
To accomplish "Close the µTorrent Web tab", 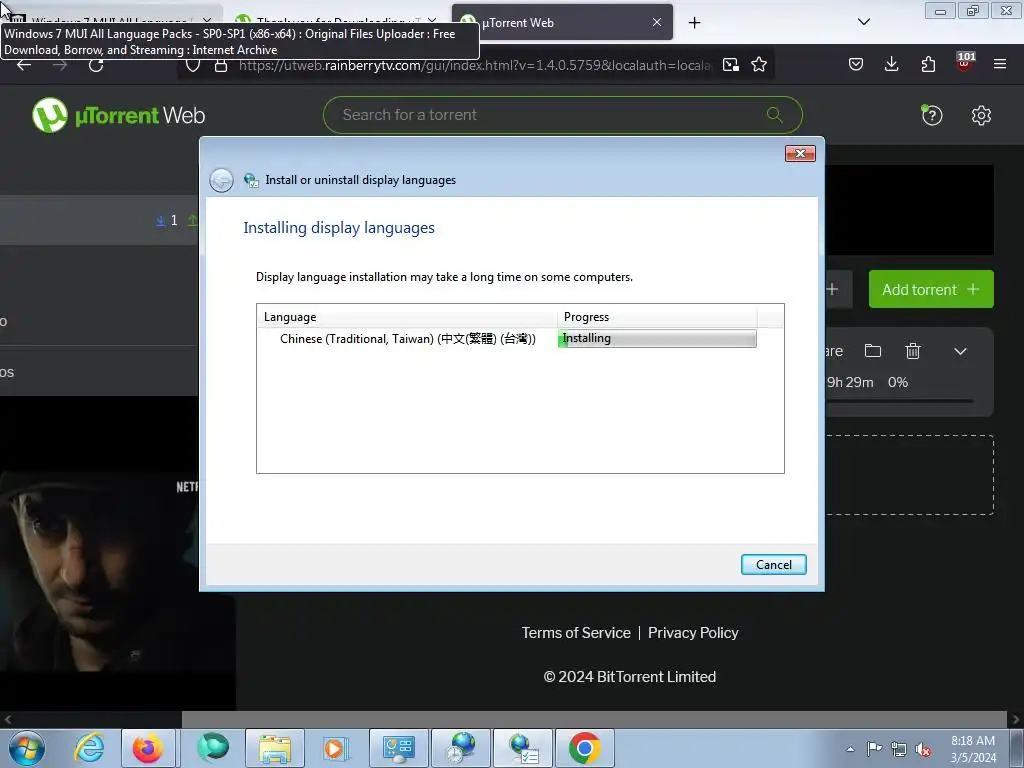I will (x=657, y=22).
